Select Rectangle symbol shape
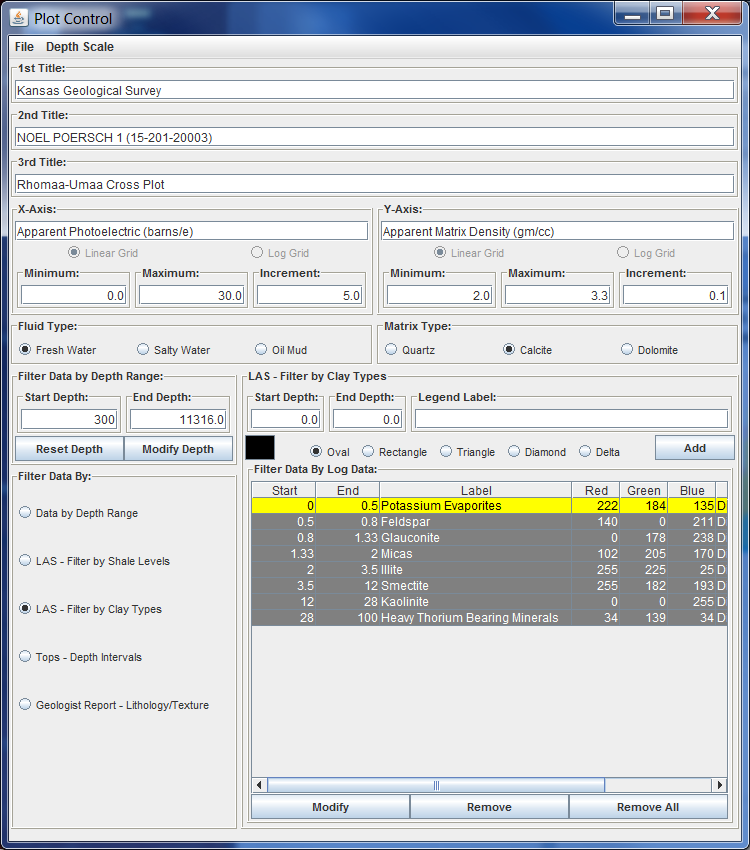750x850 pixels. pyautogui.click(x=395, y=452)
